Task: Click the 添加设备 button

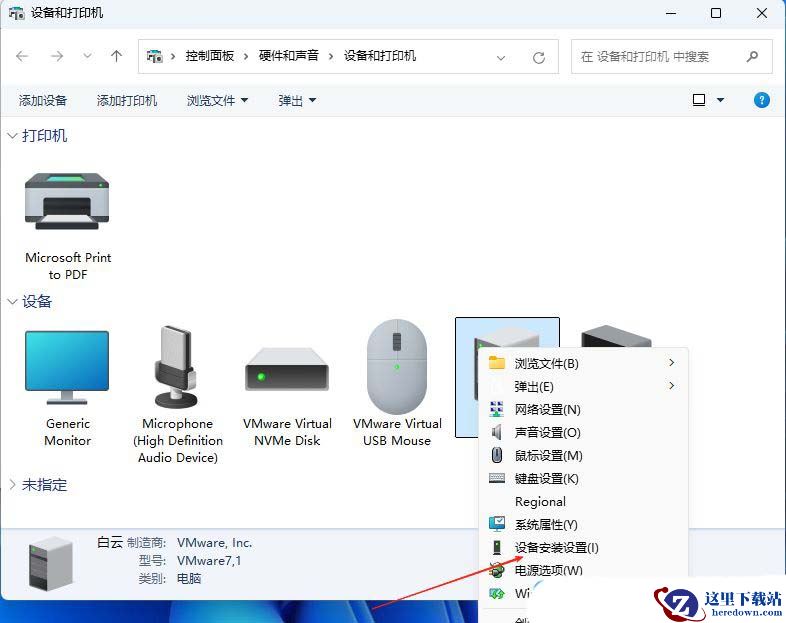Action: (x=43, y=100)
